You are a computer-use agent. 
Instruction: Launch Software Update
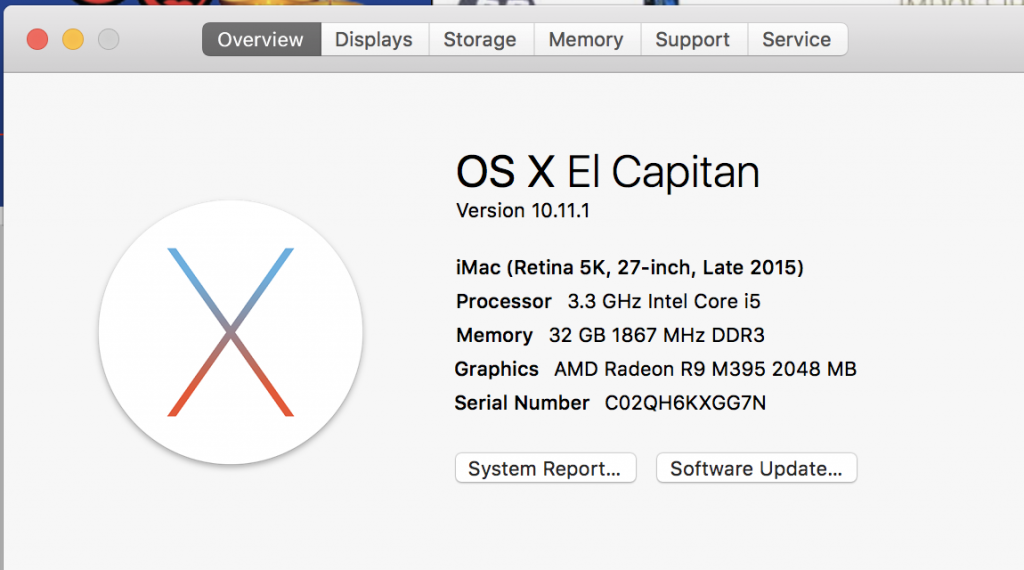[756, 468]
